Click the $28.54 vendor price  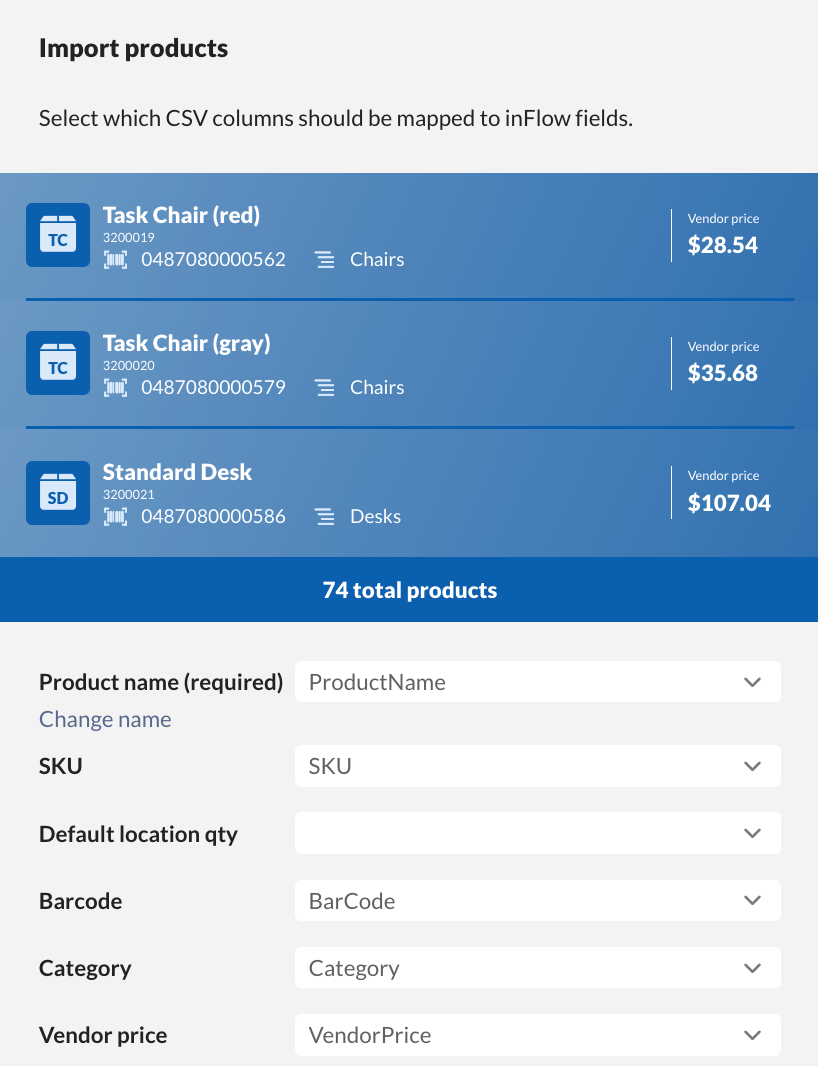click(722, 245)
